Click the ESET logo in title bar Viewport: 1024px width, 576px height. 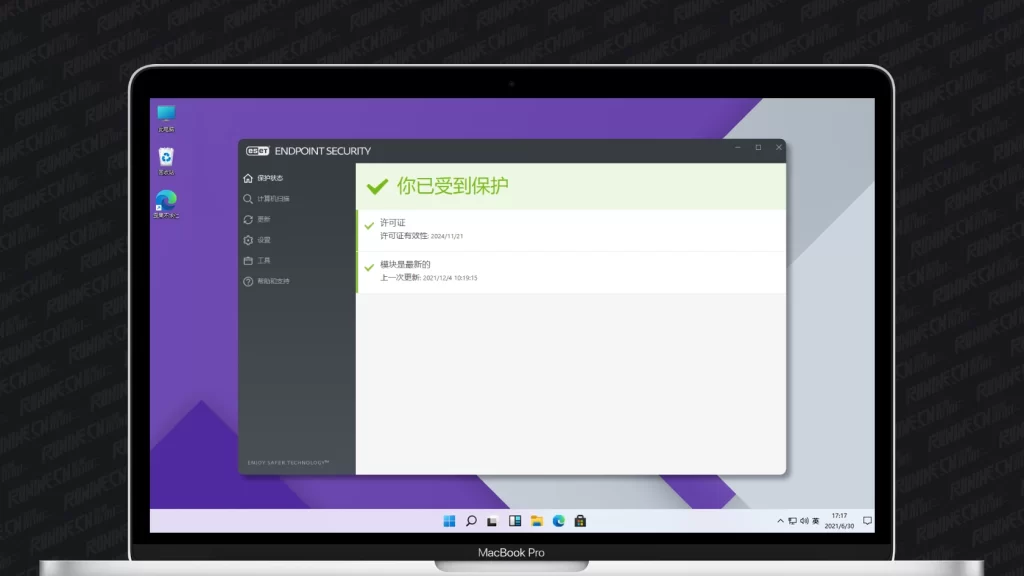tap(258, 151)
